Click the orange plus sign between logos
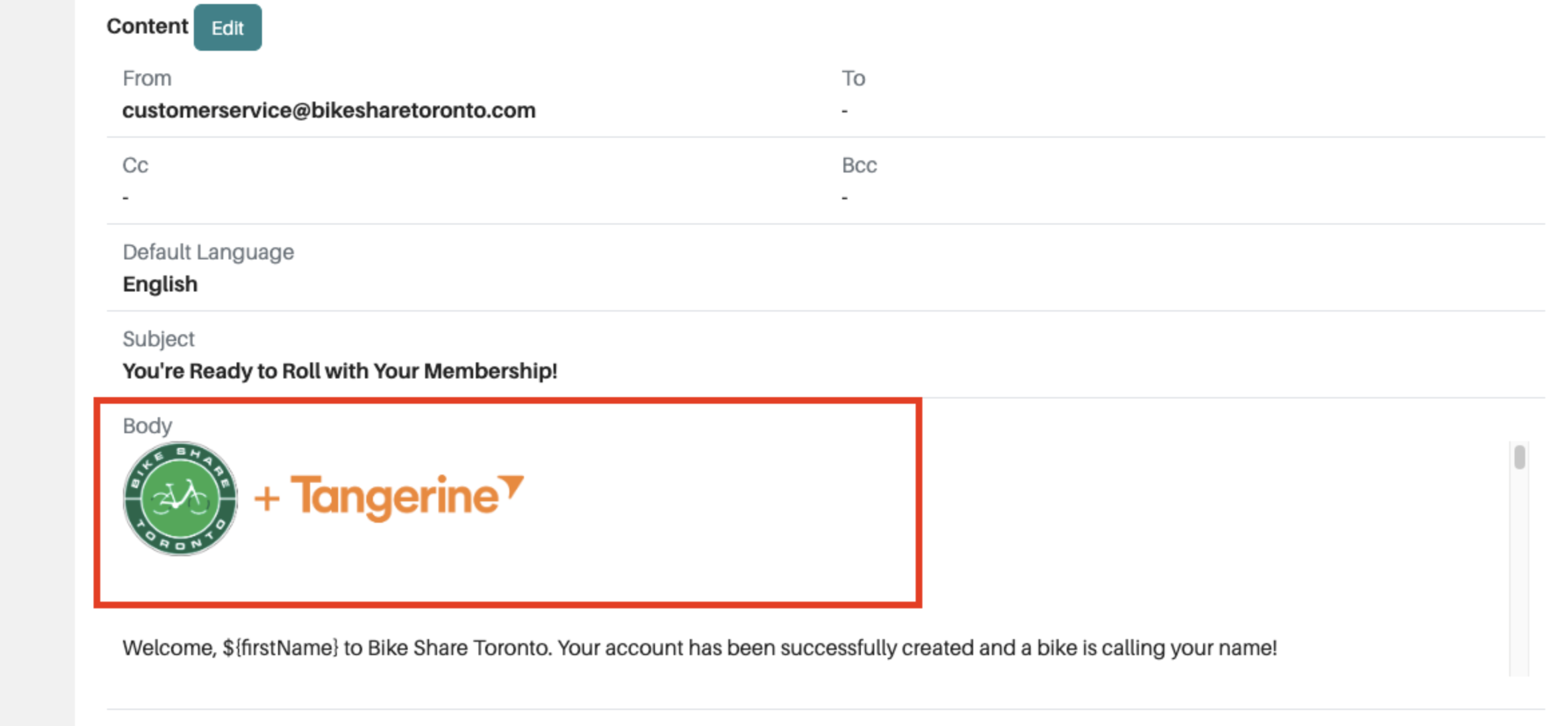This screenshot has height=726, width=1568. tap(267, 499)
